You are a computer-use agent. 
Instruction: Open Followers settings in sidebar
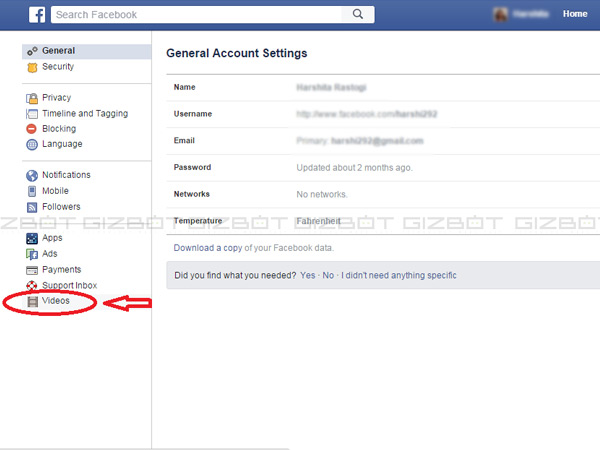click(x=61, y=207)
